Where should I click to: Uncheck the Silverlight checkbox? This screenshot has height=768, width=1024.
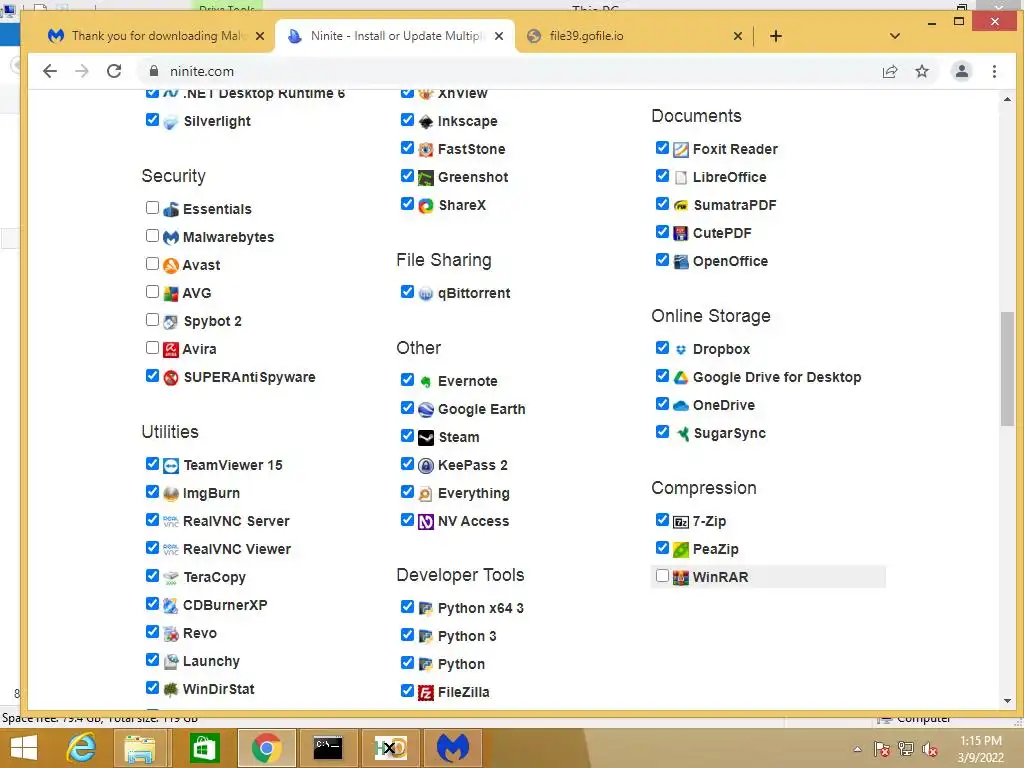tap(152, 120)
